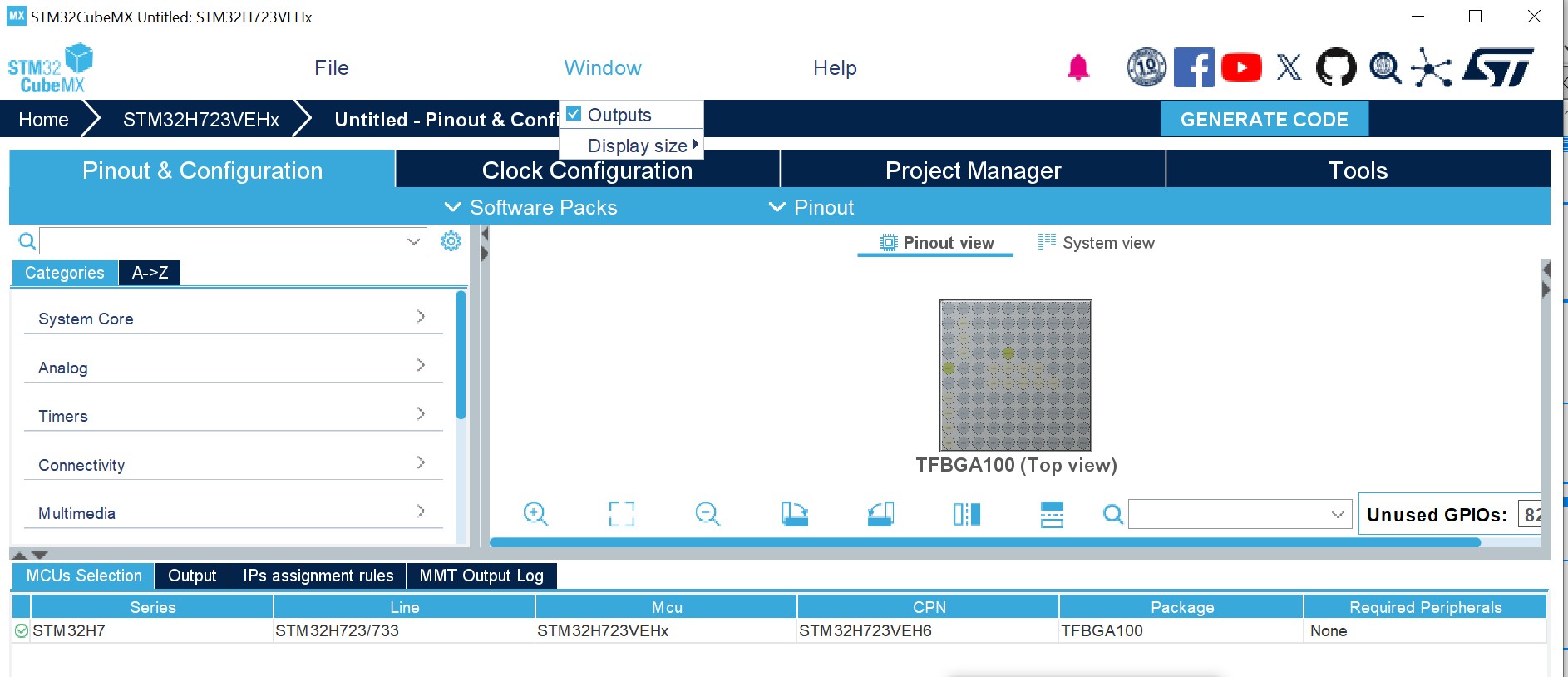Viewport: 1568px width, 677px height.
Task: Click the categories list vertical scrollbar
Action: pyautogui.click(x=461, y=355)
